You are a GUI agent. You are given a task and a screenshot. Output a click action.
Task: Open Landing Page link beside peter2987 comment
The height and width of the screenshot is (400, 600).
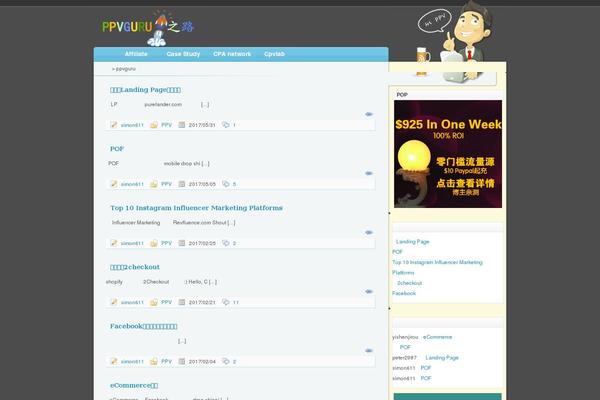[442, 358]
